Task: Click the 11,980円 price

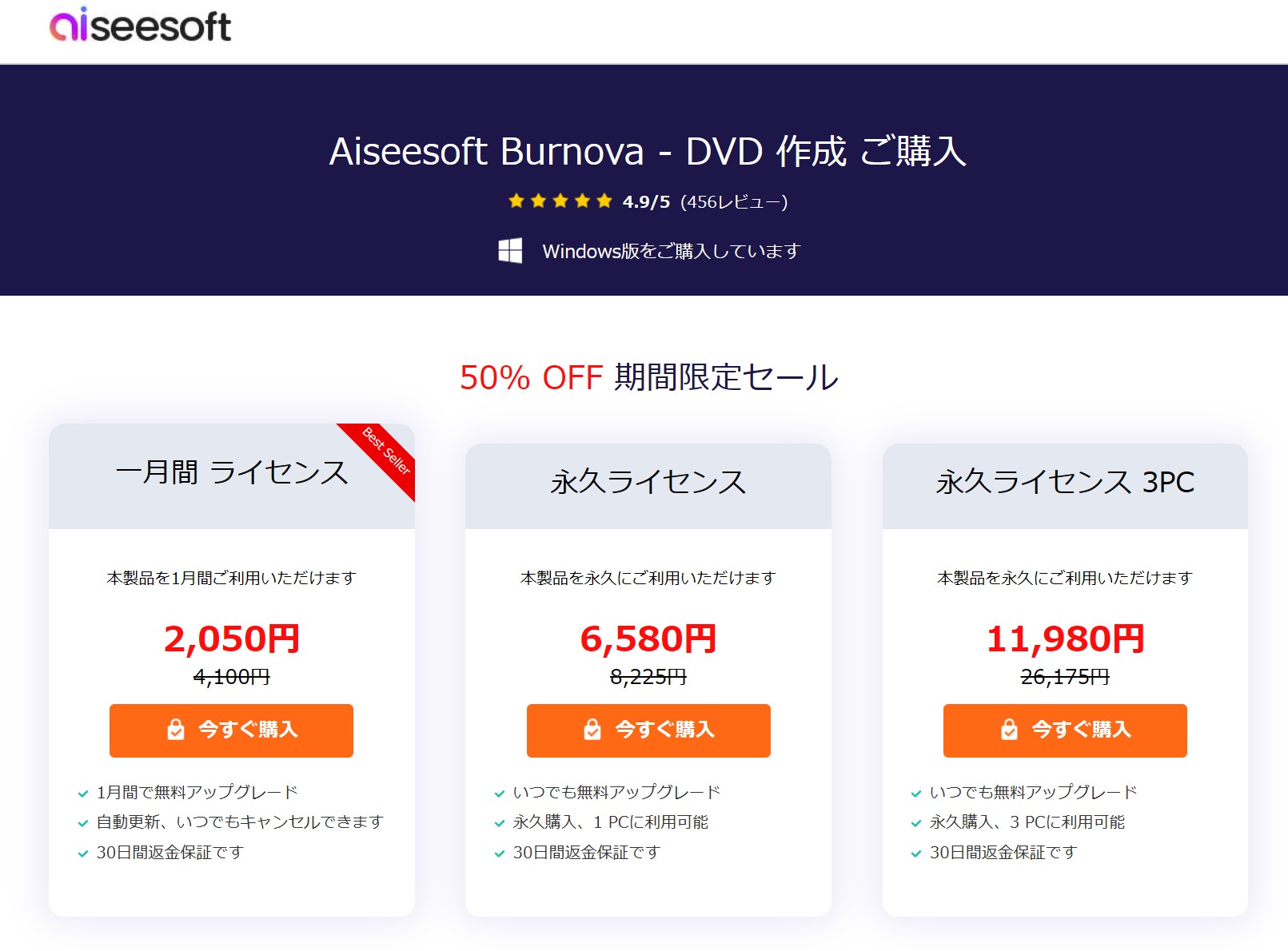Action: [1065, 639]
